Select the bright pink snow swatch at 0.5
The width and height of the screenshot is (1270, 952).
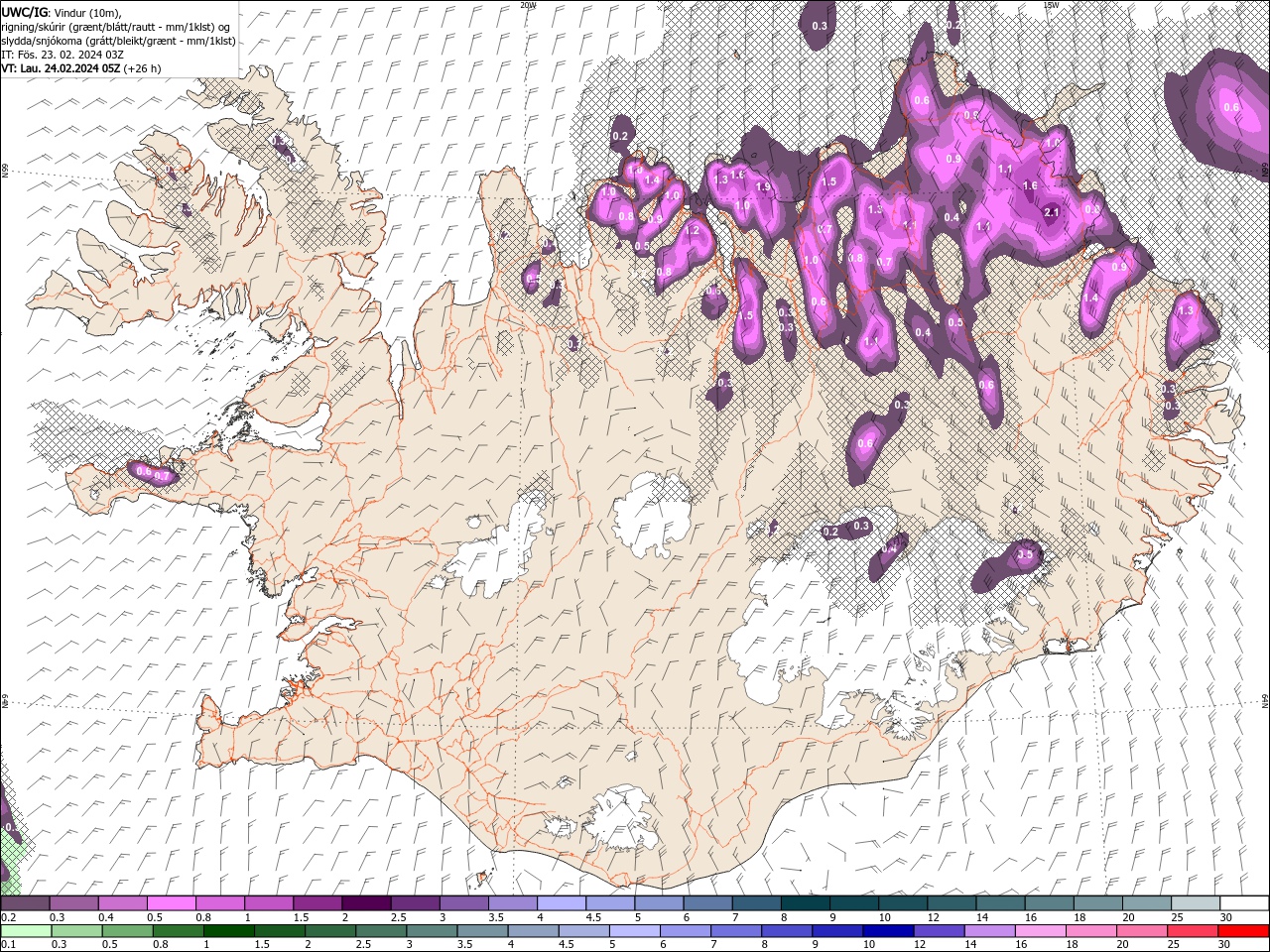(171, 903)
